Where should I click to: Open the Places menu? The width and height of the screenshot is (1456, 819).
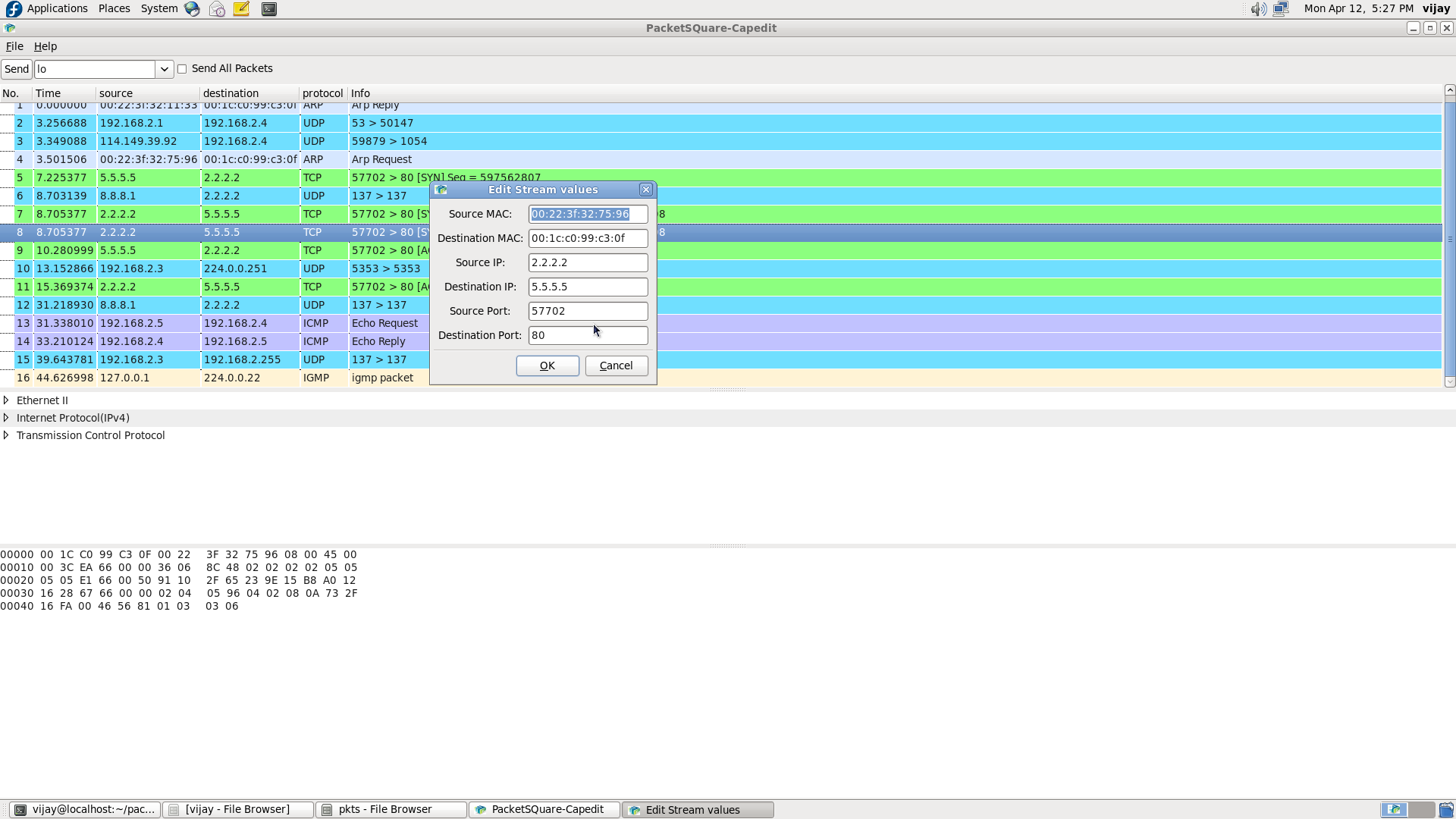[115, 8]
